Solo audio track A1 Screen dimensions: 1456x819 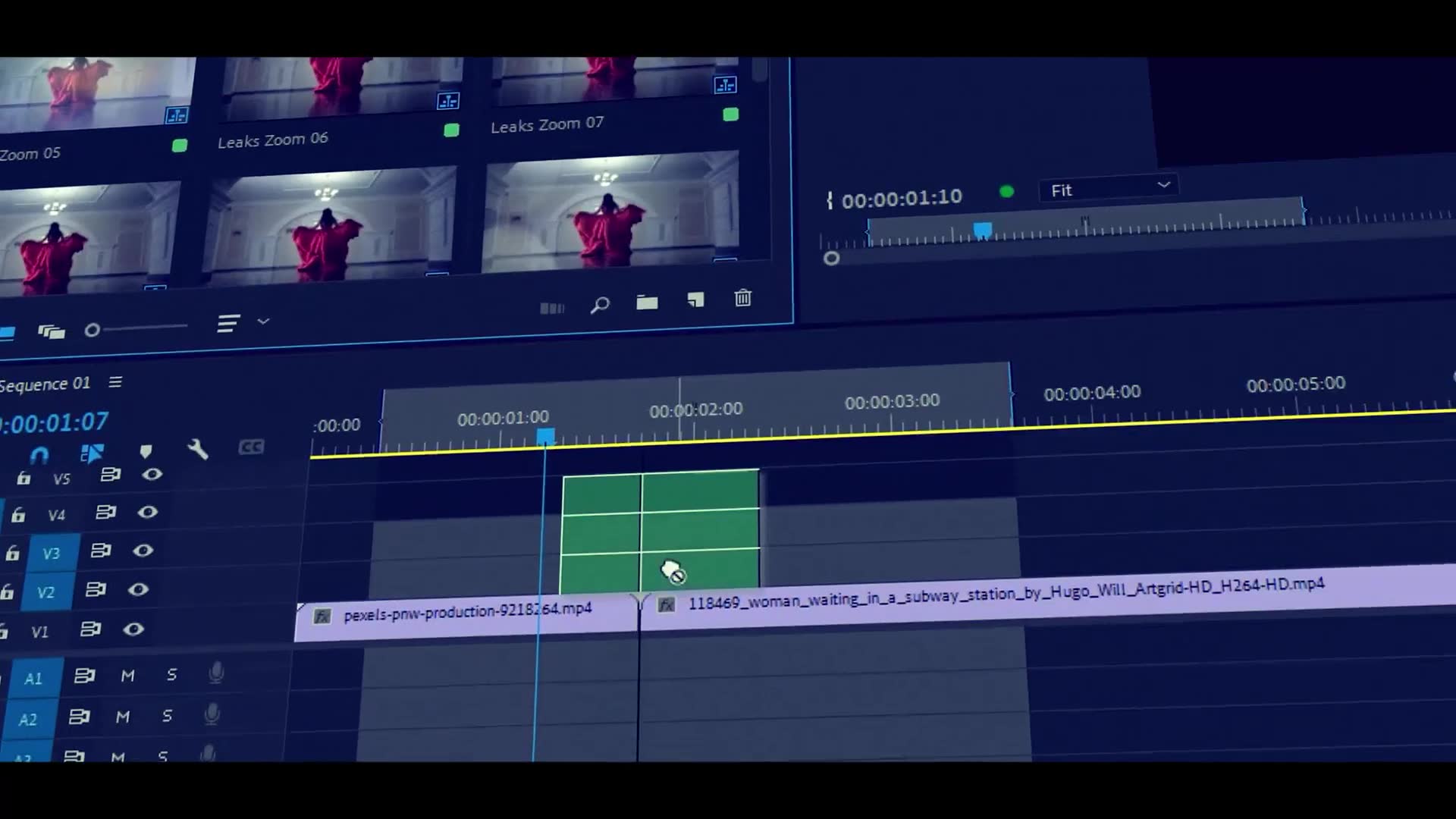[x=171, y=674]
